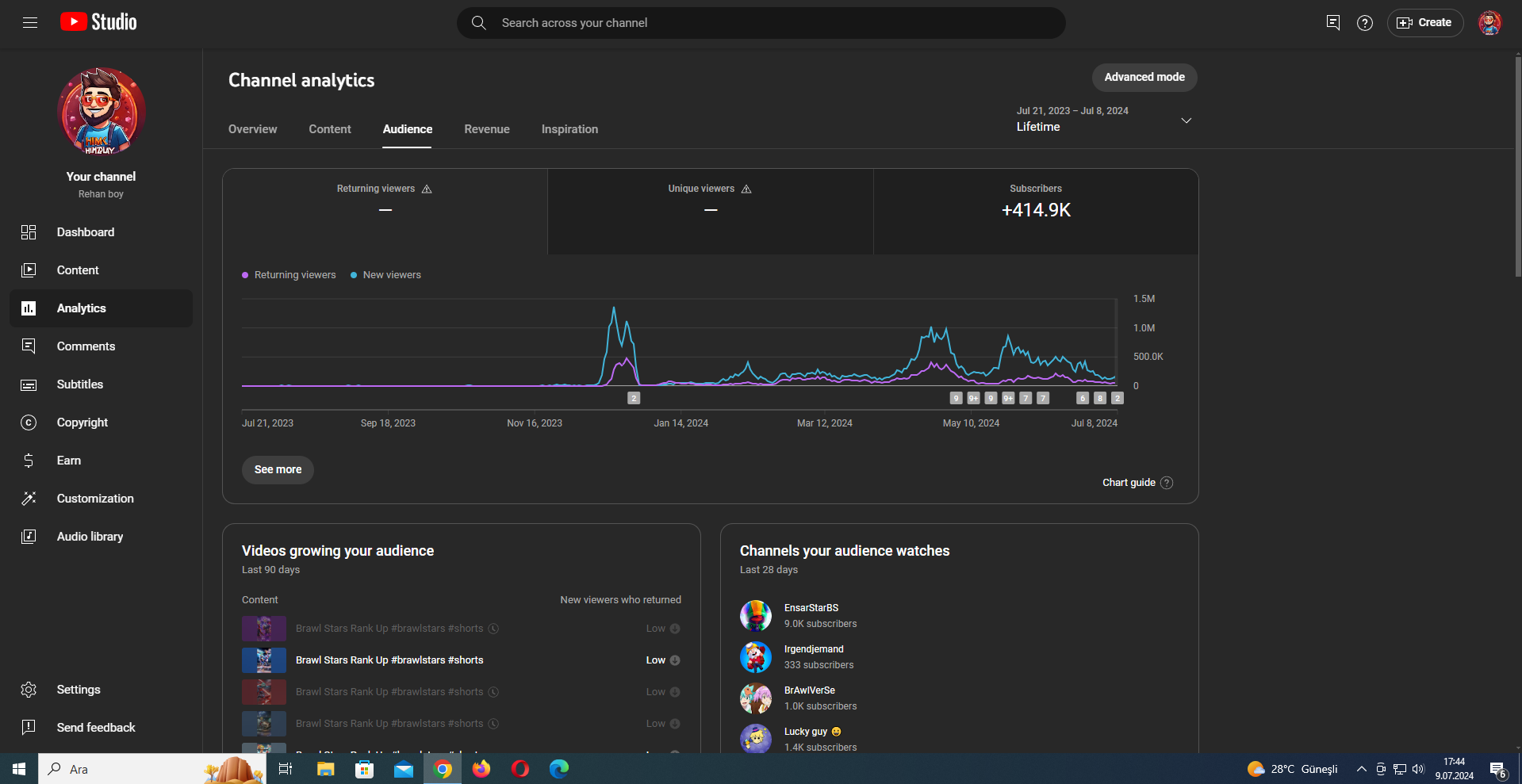1522x784 pixels.
Task: Click the YouTube Studio logo
Action: pos(98,22)
